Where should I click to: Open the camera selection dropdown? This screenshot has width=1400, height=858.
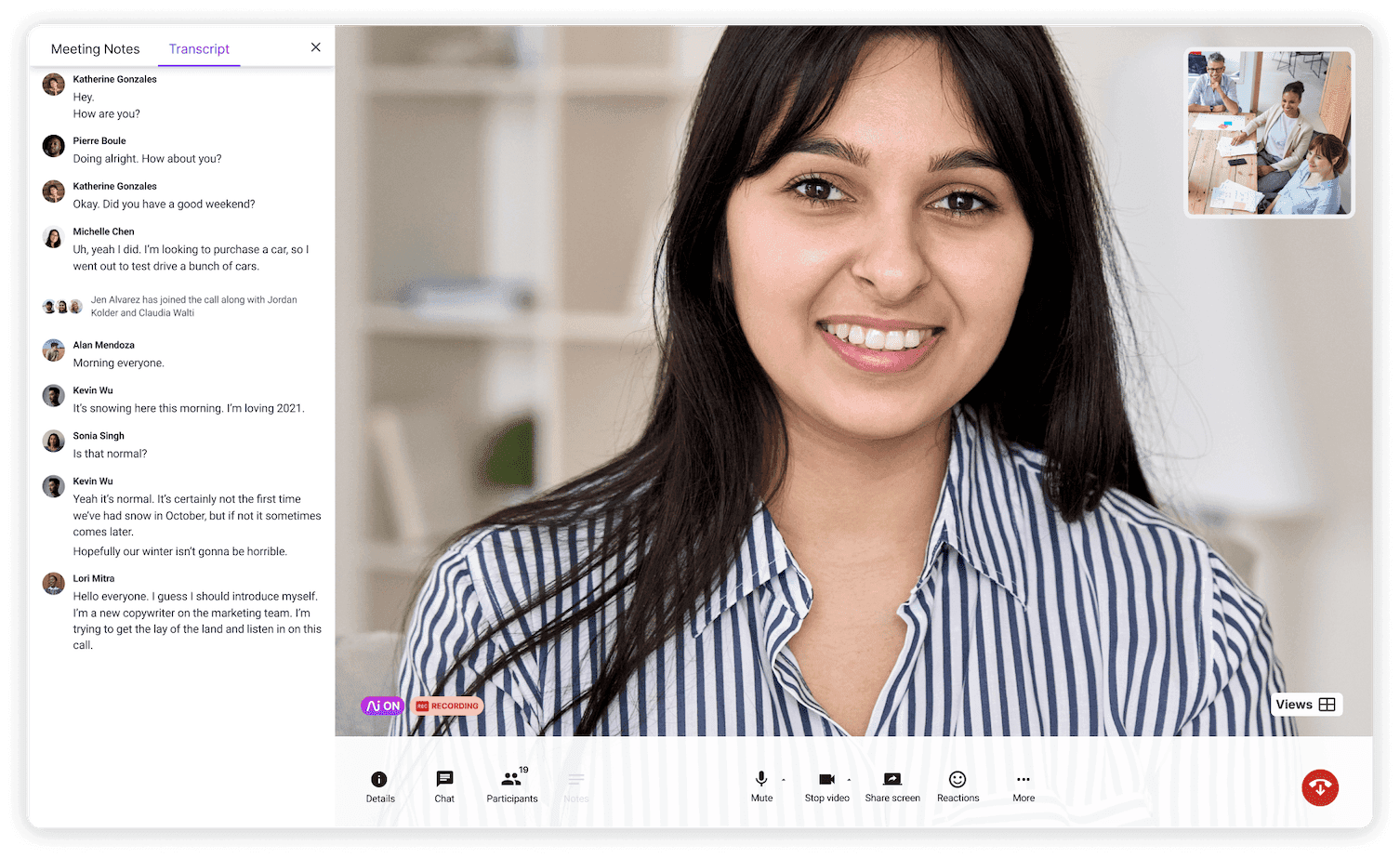pos(849,781)
